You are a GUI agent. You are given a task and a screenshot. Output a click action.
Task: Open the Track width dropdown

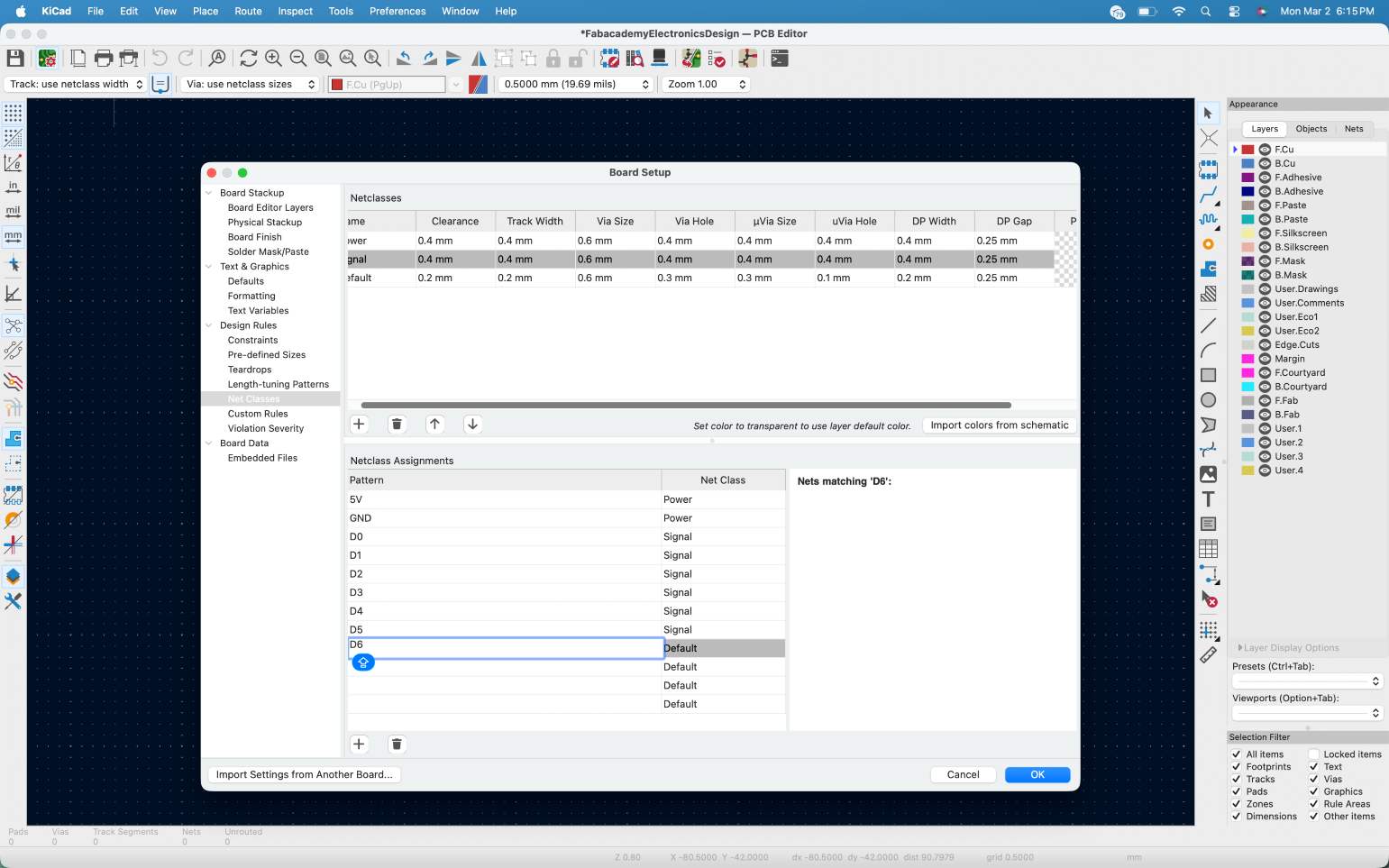(x=76, y=85)
